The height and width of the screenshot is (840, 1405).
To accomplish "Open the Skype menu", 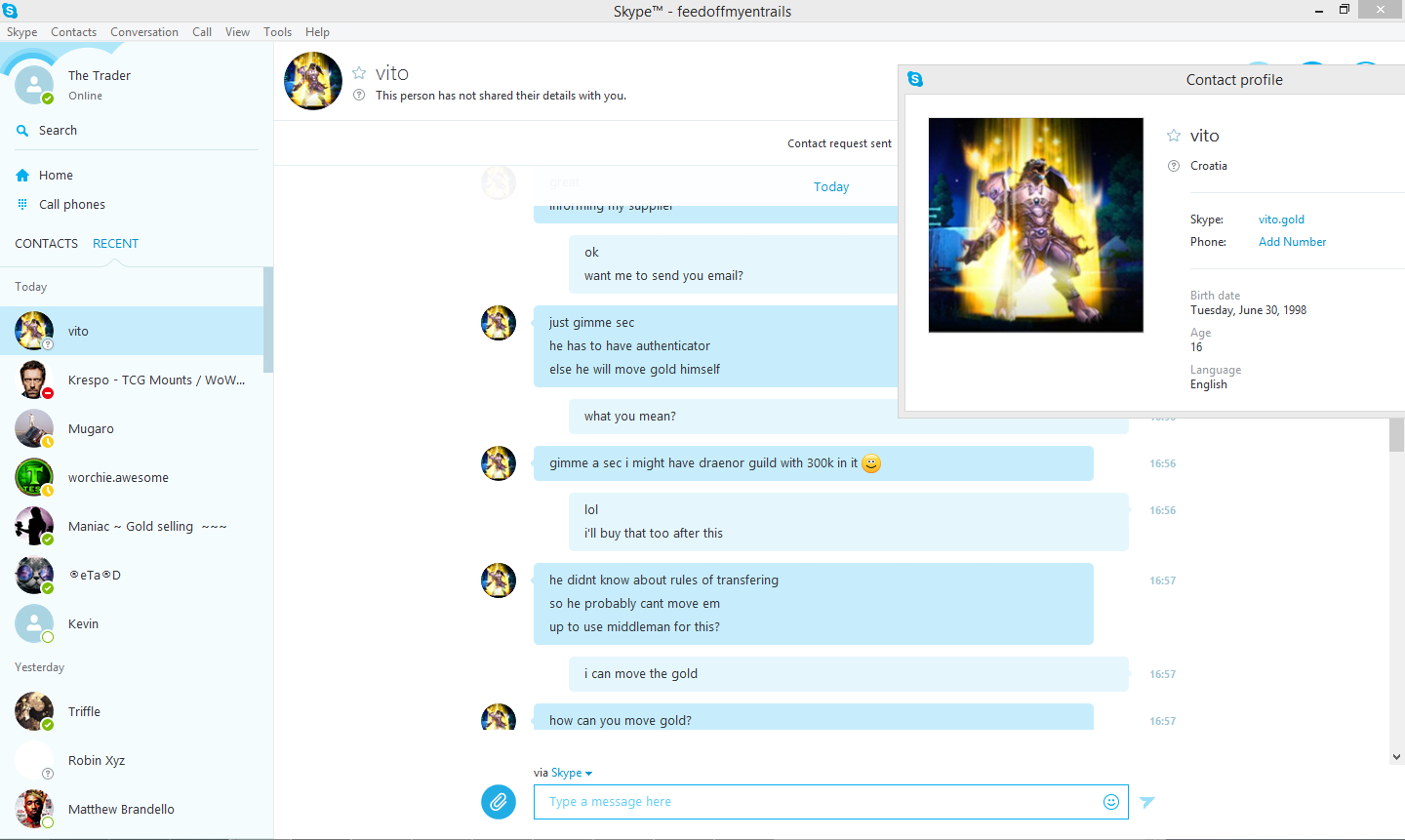I will click(22, 32).
